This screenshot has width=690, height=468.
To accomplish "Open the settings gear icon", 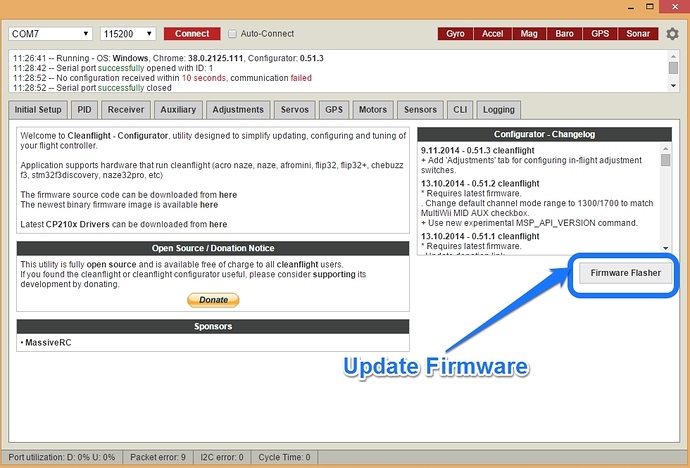I will click(672, 34).
